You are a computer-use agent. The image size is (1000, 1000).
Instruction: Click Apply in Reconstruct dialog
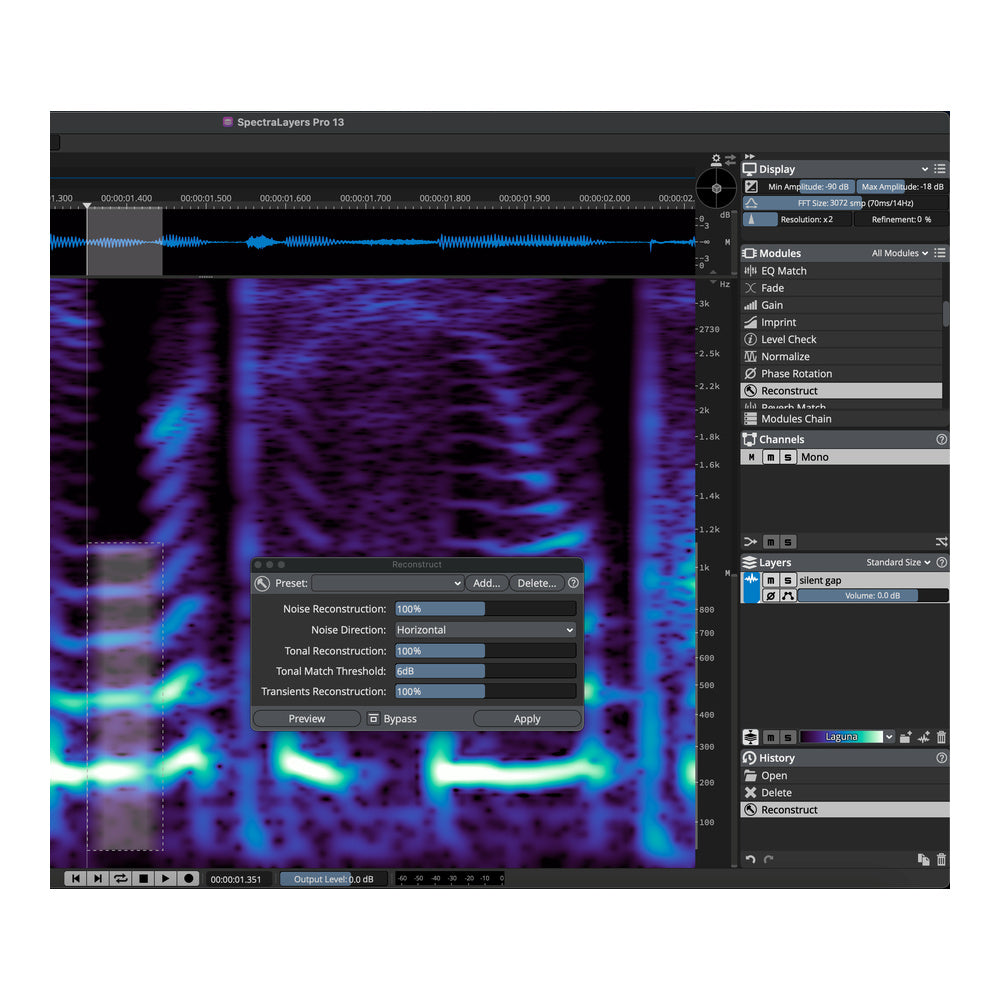point(527,719)
